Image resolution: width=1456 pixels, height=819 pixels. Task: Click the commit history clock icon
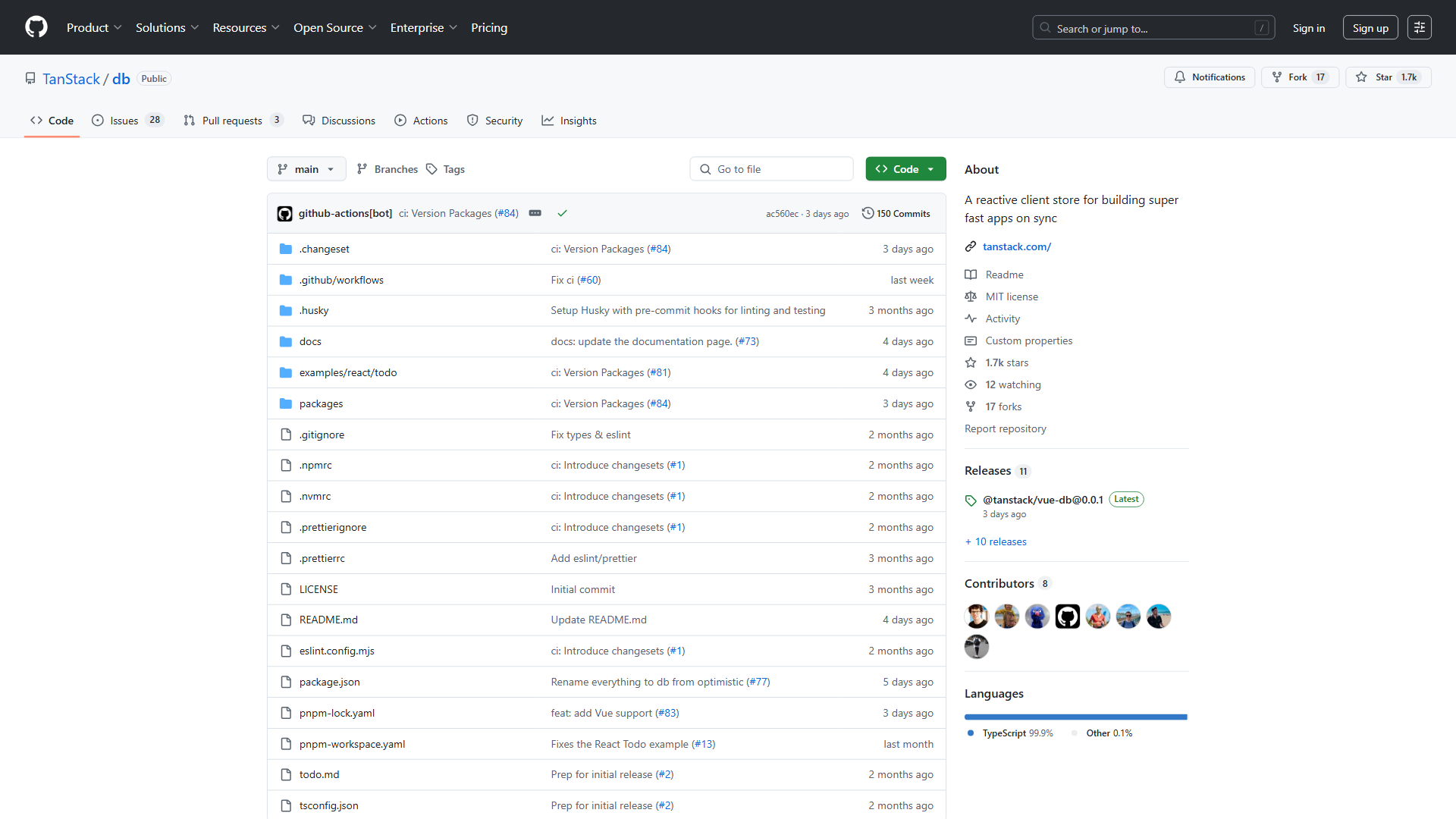click(x=868, y=213)
